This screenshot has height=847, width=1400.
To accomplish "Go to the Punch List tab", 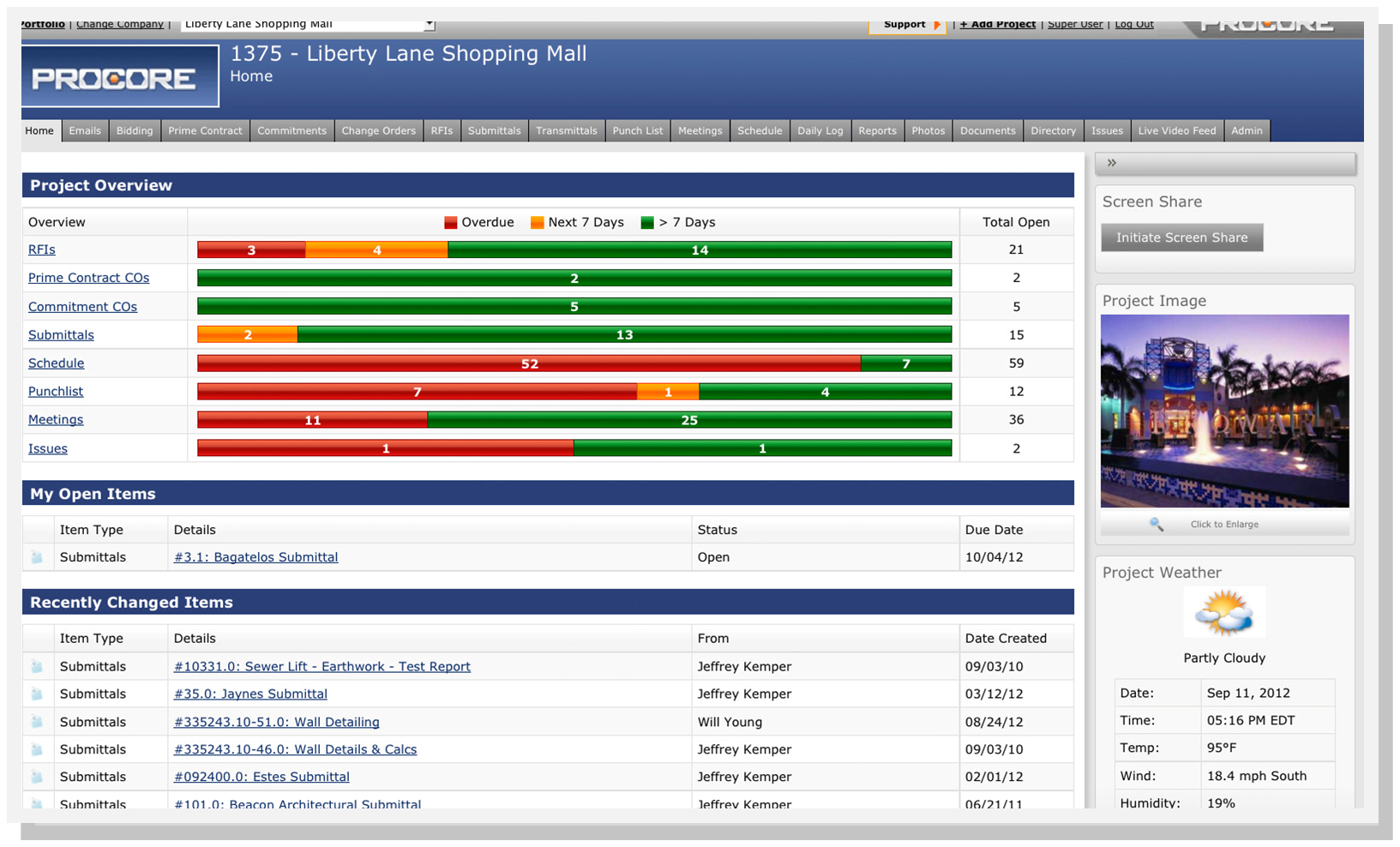I will [x=637, y=130].
